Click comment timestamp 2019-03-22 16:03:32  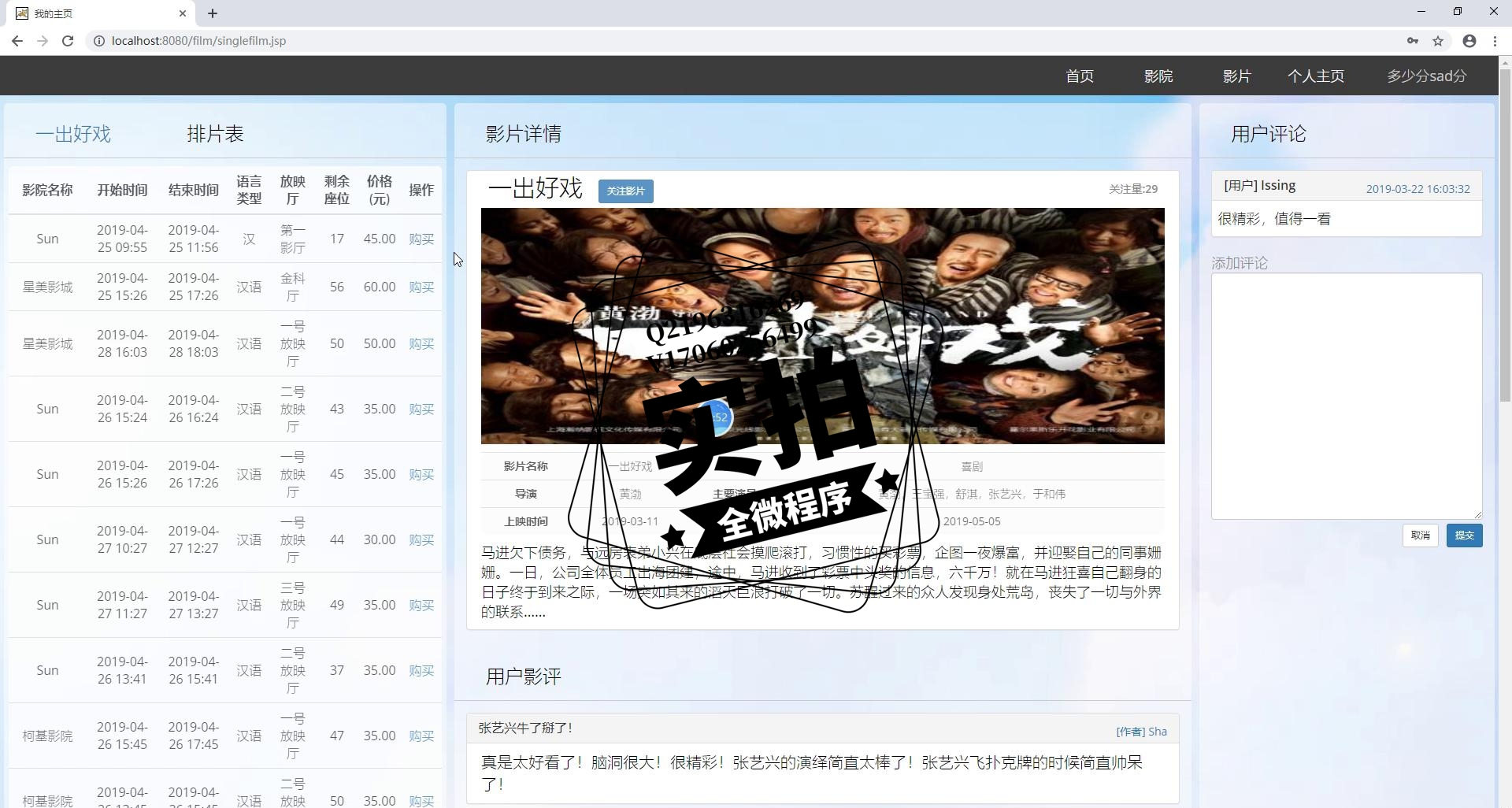tap(1417, 189)
